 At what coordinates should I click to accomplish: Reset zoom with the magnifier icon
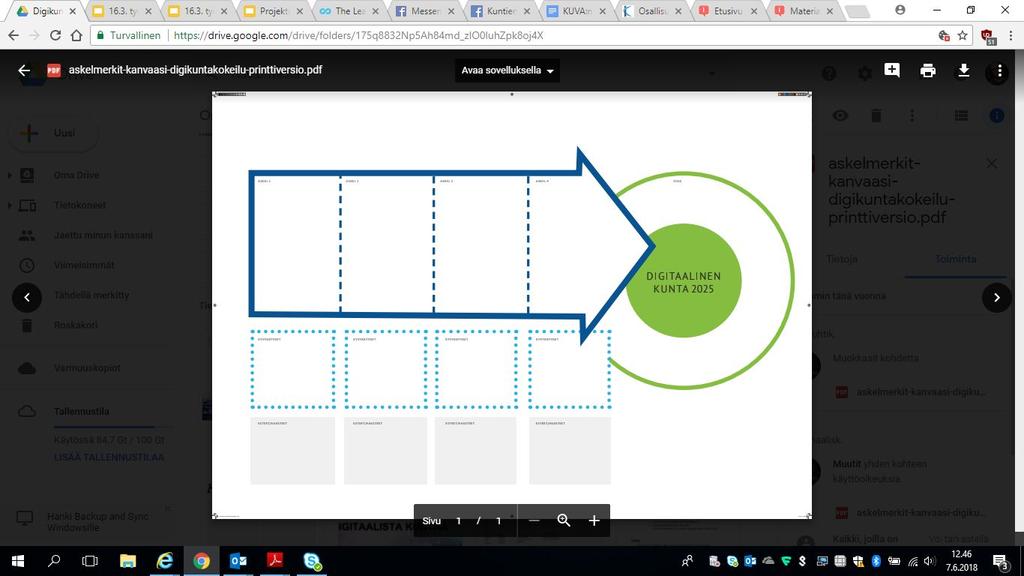[x=564, y=520]
